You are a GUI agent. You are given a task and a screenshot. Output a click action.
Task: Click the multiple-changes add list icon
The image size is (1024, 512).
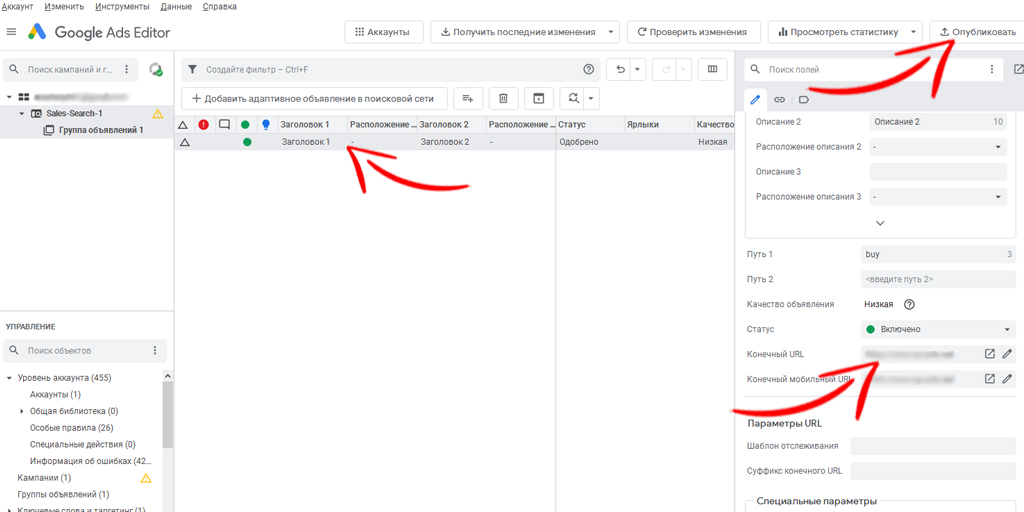click(468, 99)
